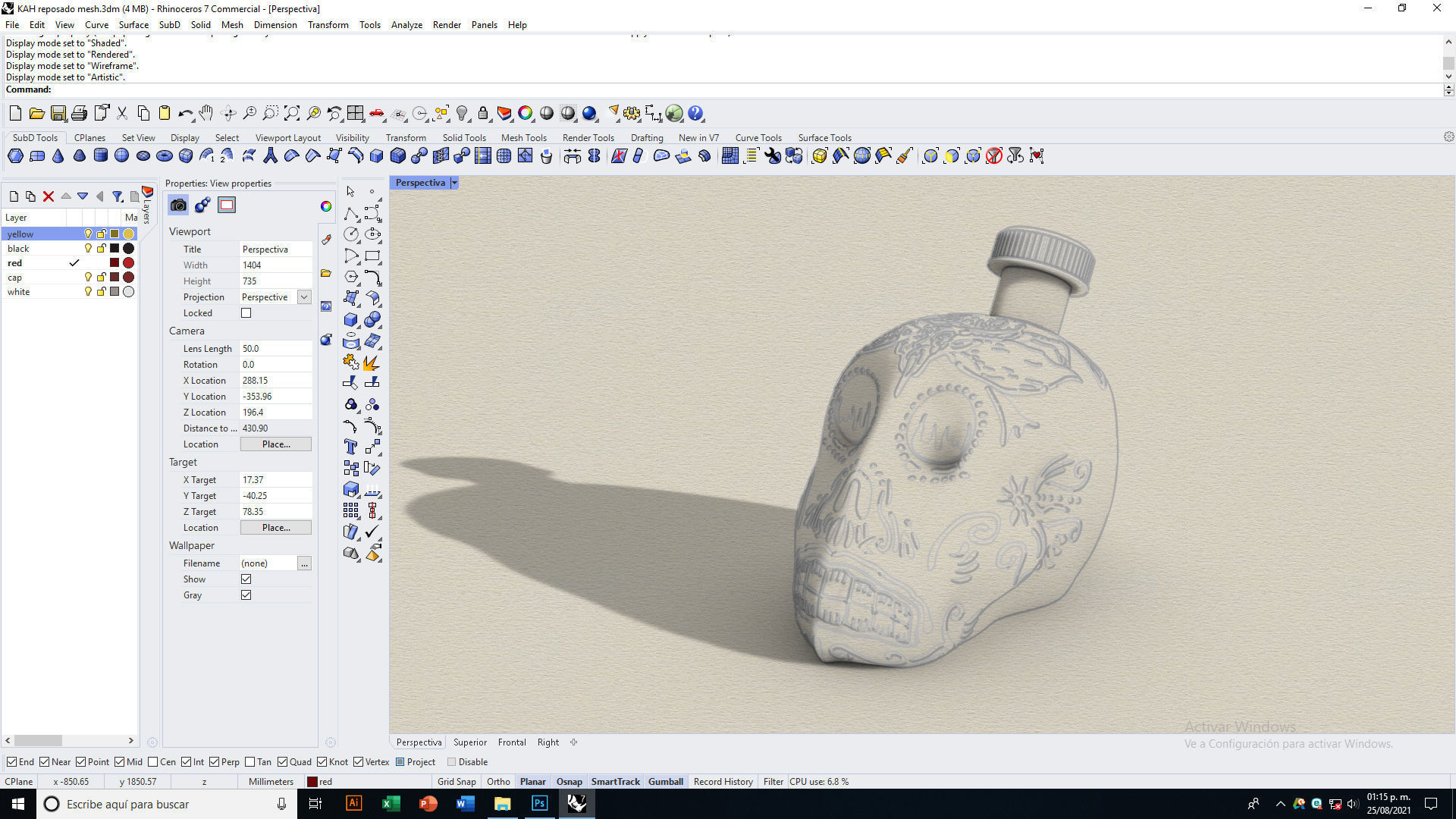Toggle the End osnap checkbox
1456x819 pixels.
click(x=11, y=762)
